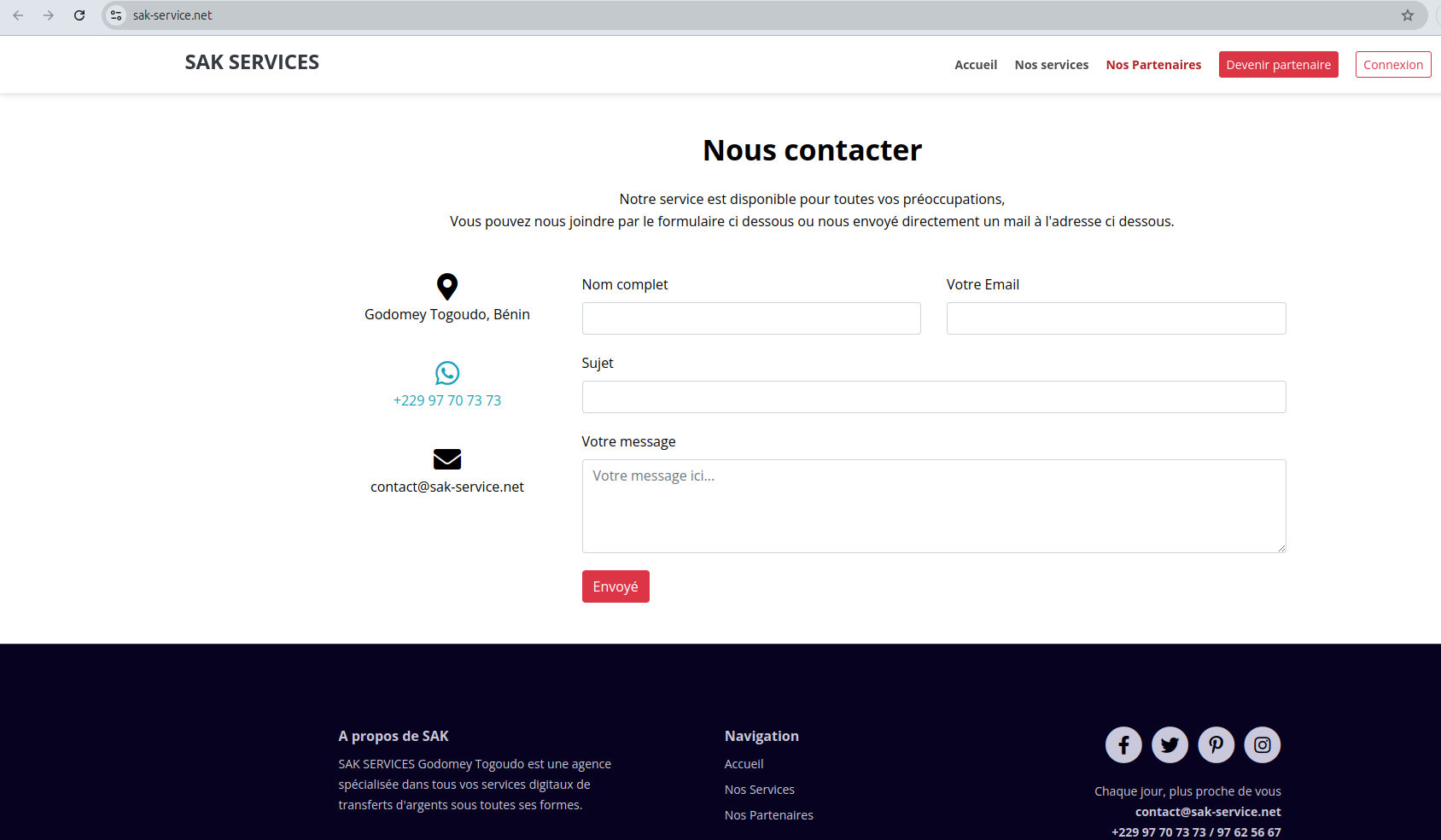This screenshot has height=840, width=1441.
Task: Click the Devenir partenaire button
Action: coord(1279,65)
